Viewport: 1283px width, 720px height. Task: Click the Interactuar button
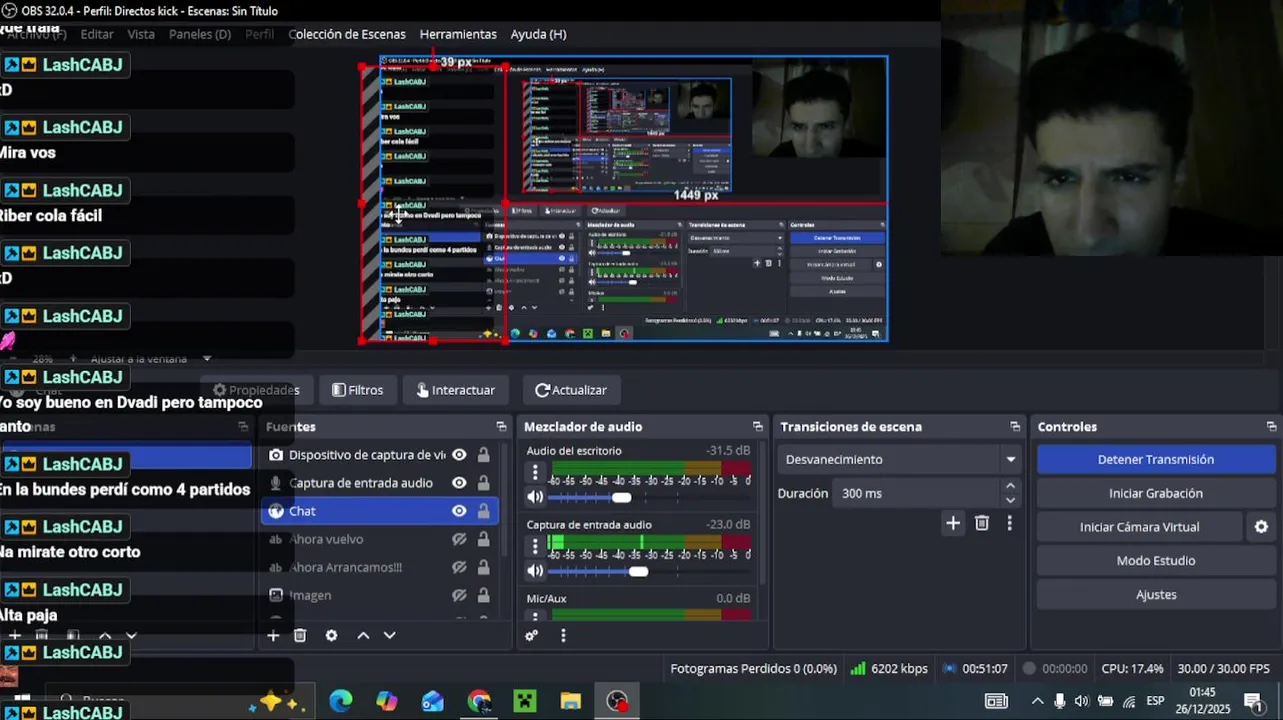[455, 390]
